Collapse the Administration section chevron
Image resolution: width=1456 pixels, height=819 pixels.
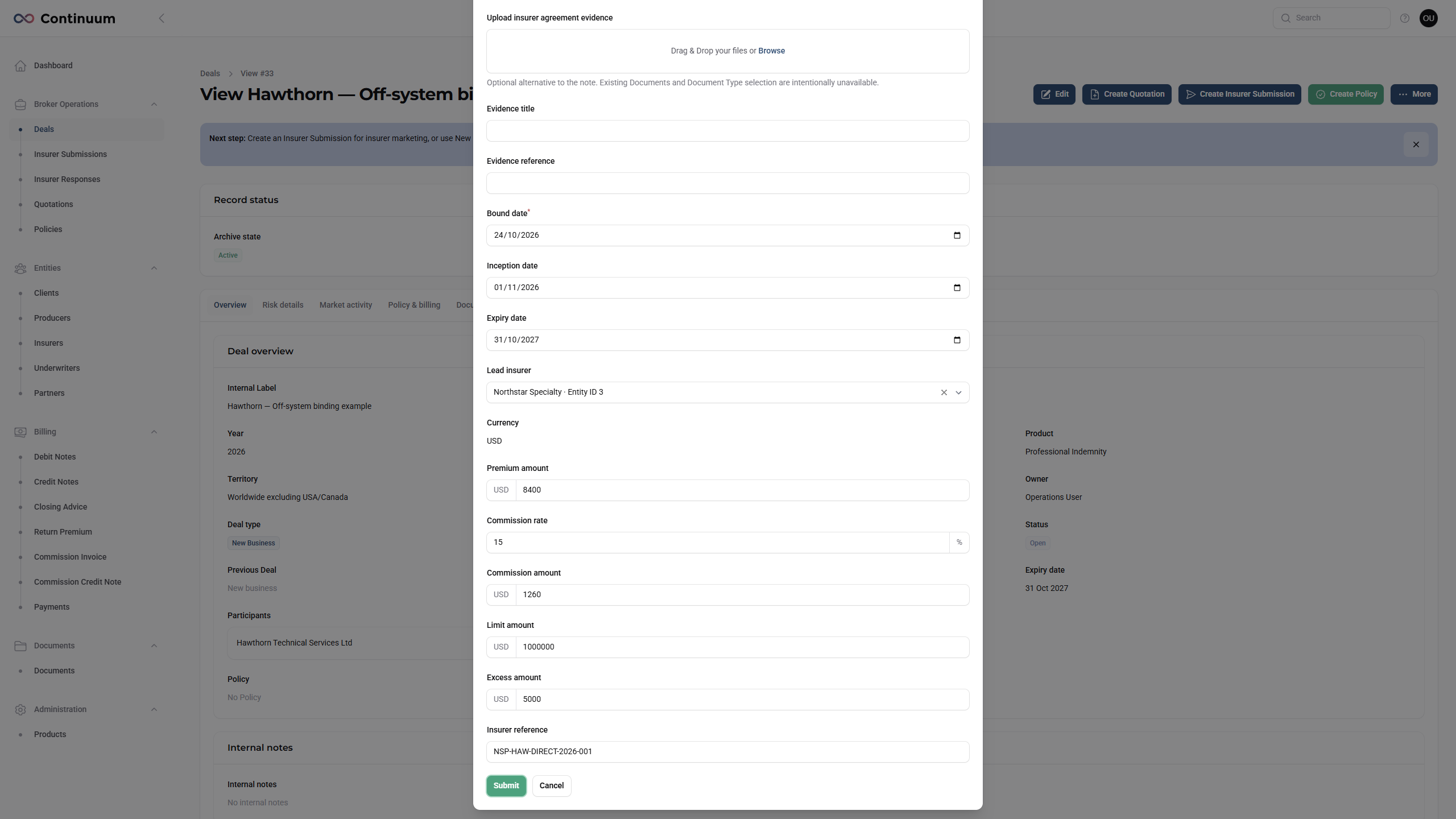tap(154, 710)
